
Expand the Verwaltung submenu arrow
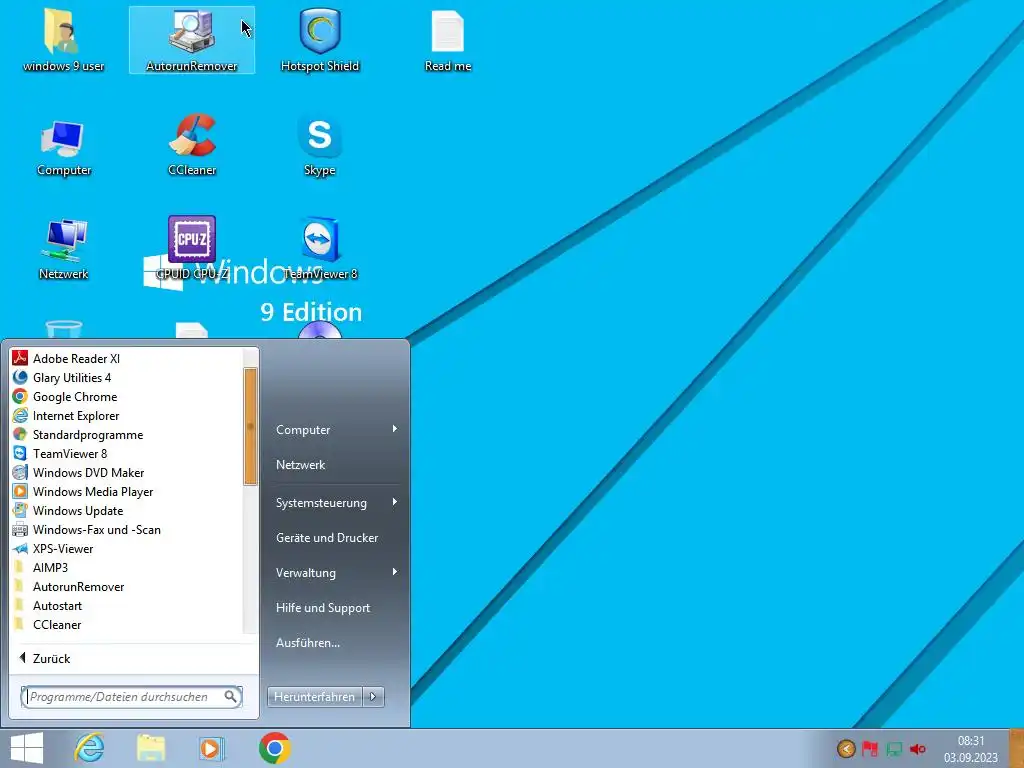coord(394,571)
